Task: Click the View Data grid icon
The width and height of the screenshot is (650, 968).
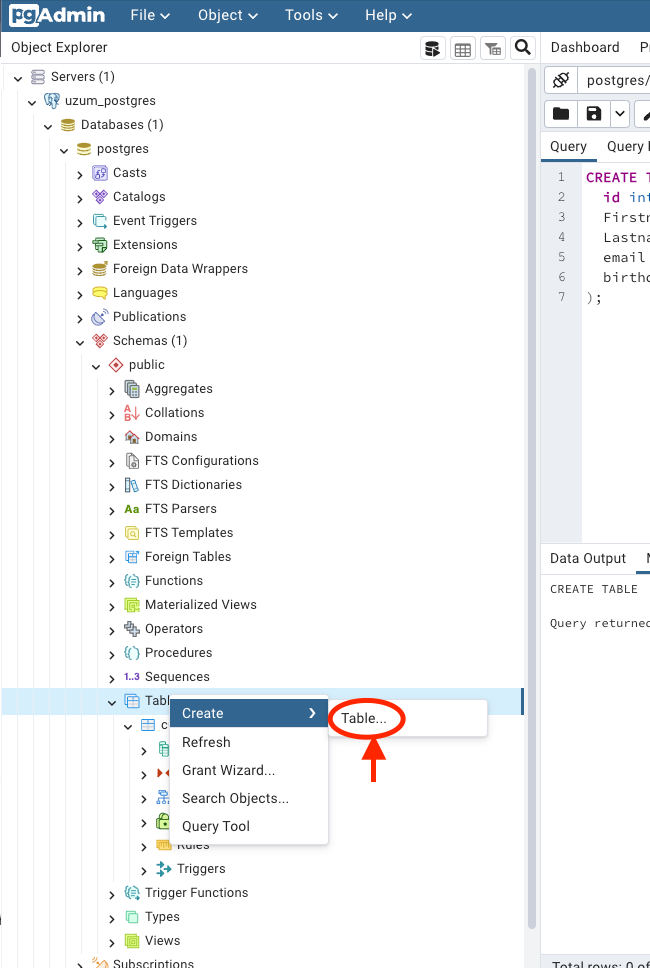Action: 462,48
